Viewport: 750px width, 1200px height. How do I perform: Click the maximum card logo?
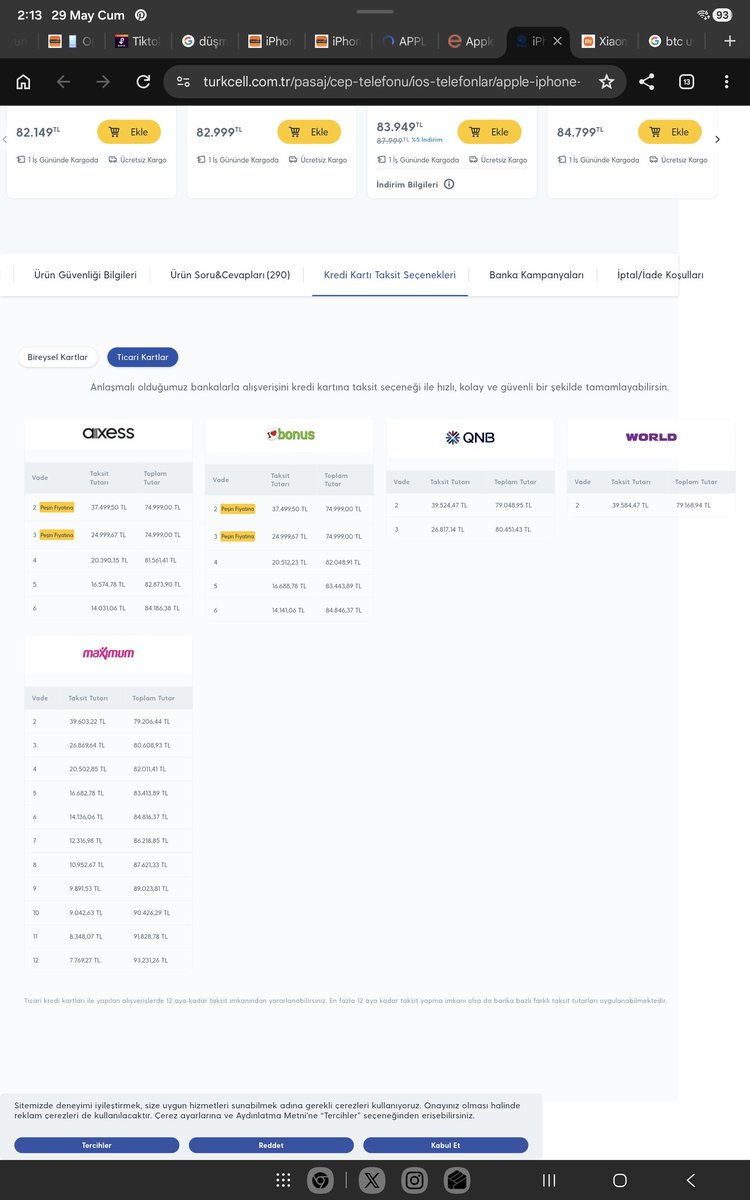coord(108,653)
